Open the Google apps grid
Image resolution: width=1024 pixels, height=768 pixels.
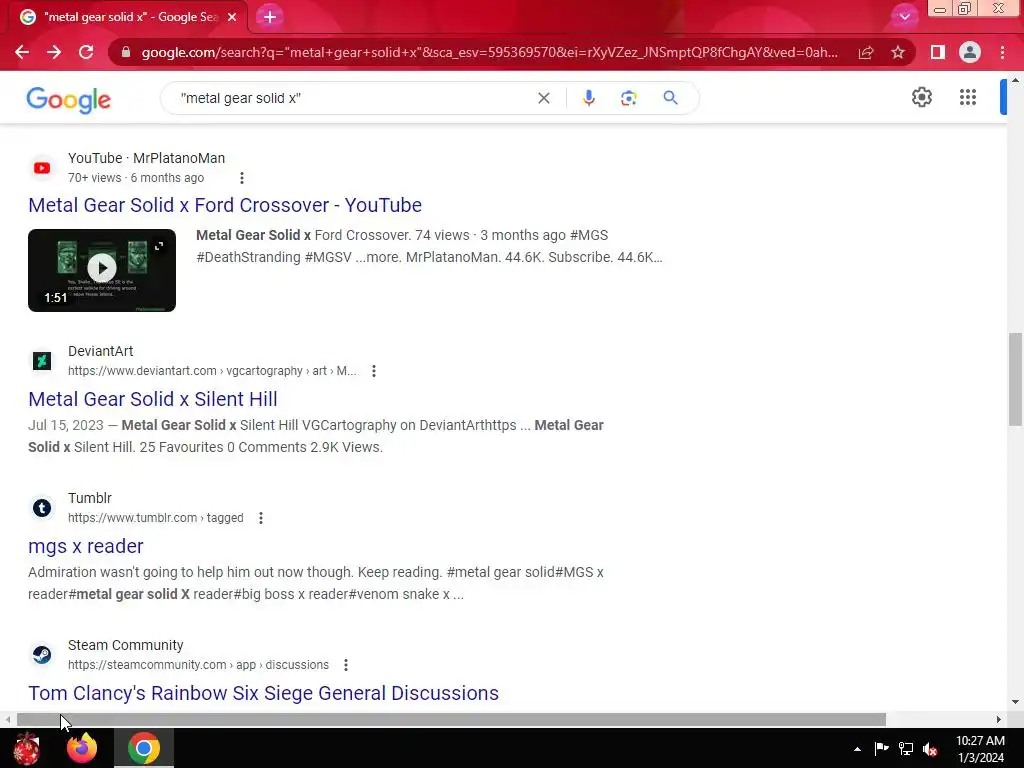click(x=968, y=97)
